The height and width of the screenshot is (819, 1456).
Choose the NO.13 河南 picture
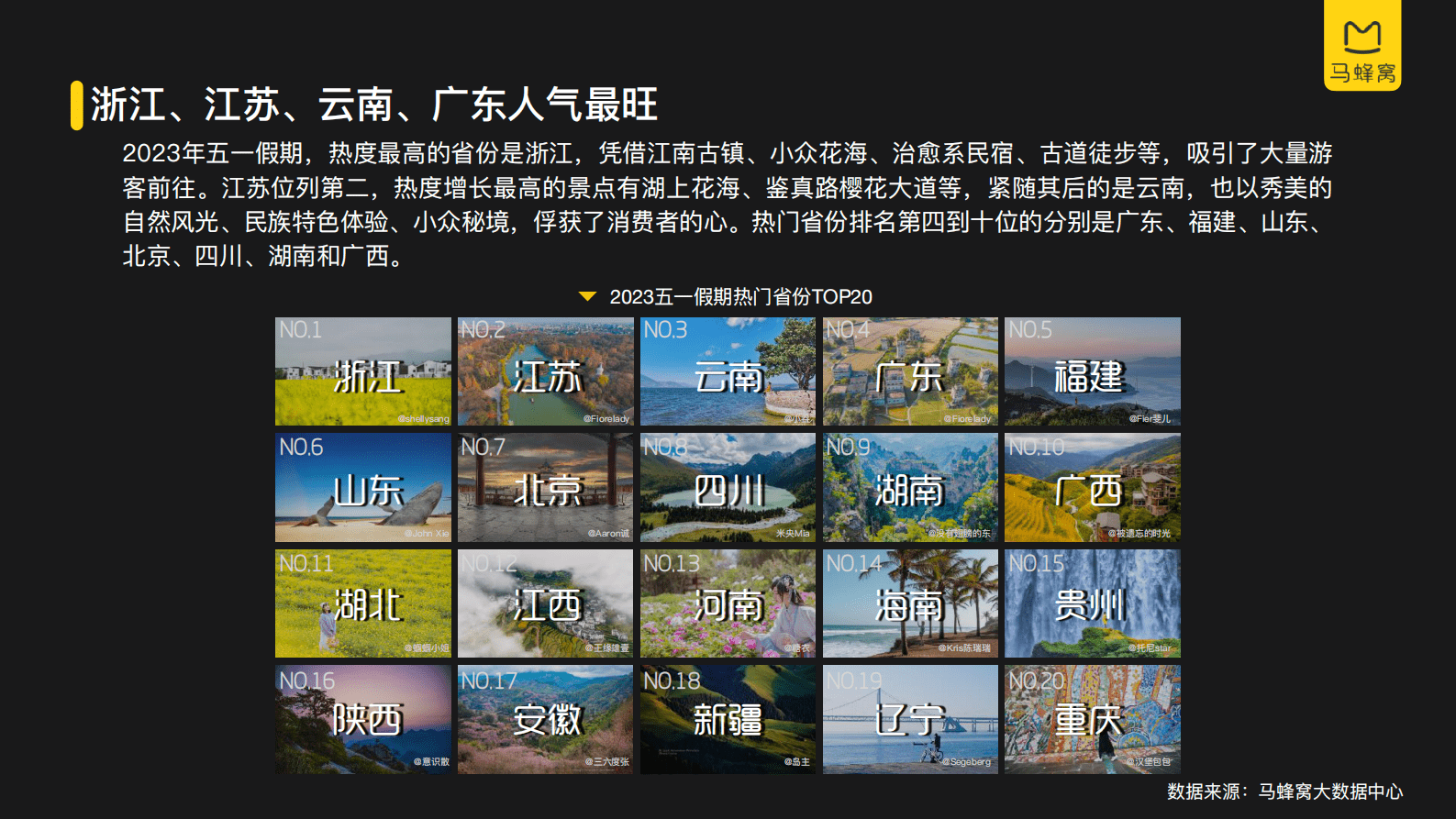(x=728, y=603)
